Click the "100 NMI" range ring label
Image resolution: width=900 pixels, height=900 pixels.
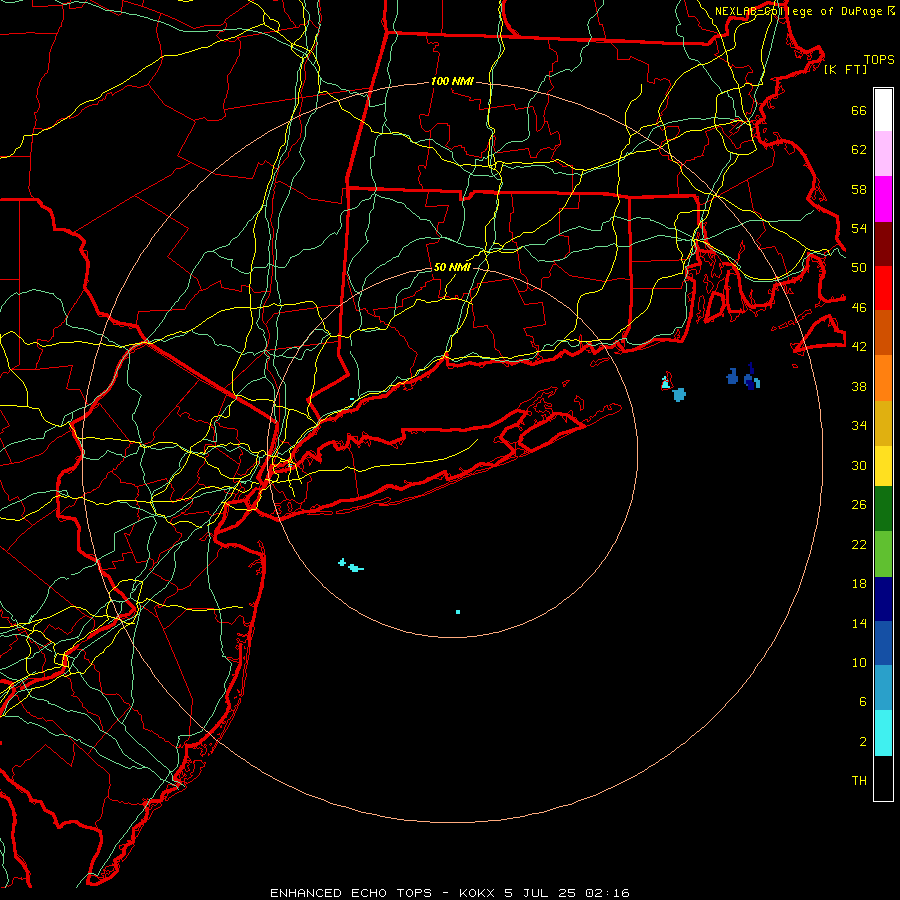(x=452, y=82)
